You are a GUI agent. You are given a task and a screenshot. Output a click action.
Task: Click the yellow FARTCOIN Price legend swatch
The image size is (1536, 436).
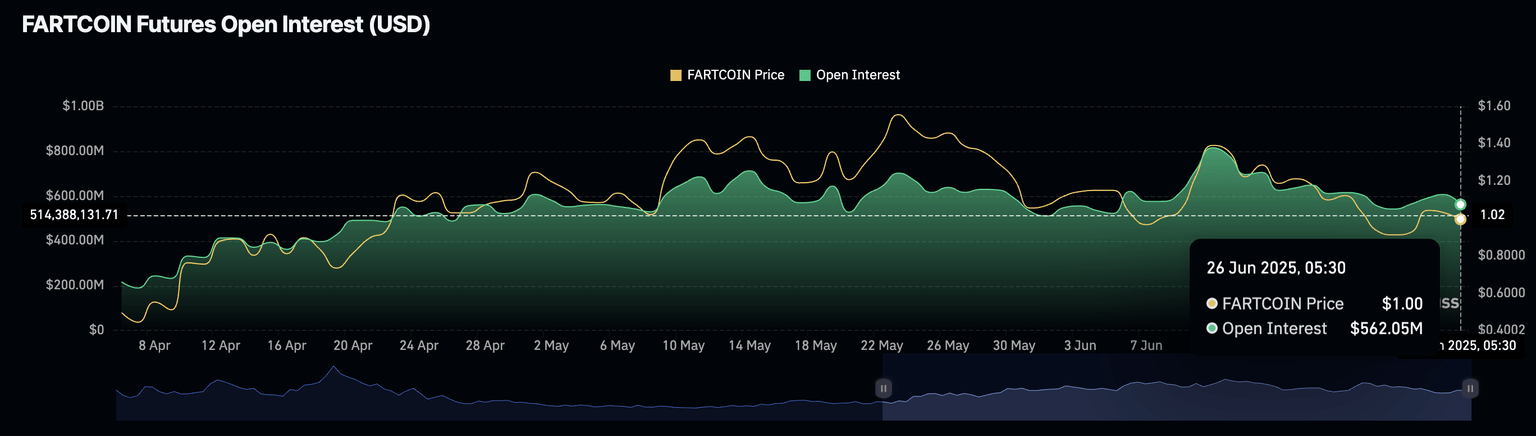676,75
